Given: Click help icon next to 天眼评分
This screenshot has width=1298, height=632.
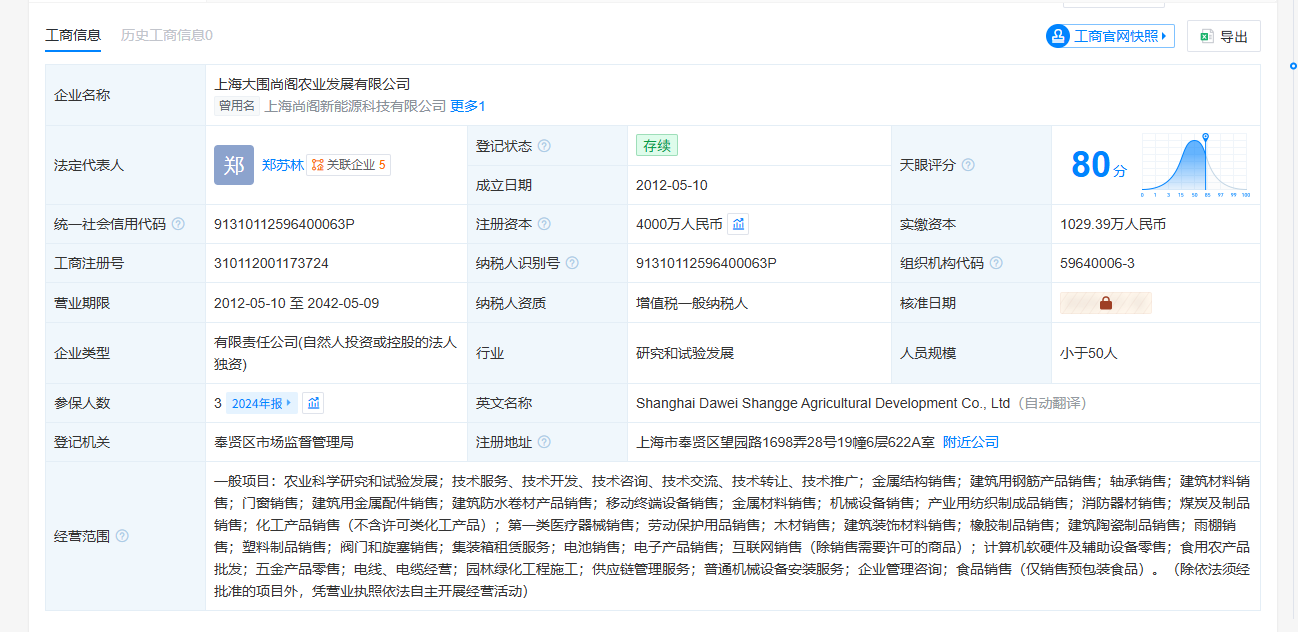Looking at the screenshot, I should [x=968, y=165].
